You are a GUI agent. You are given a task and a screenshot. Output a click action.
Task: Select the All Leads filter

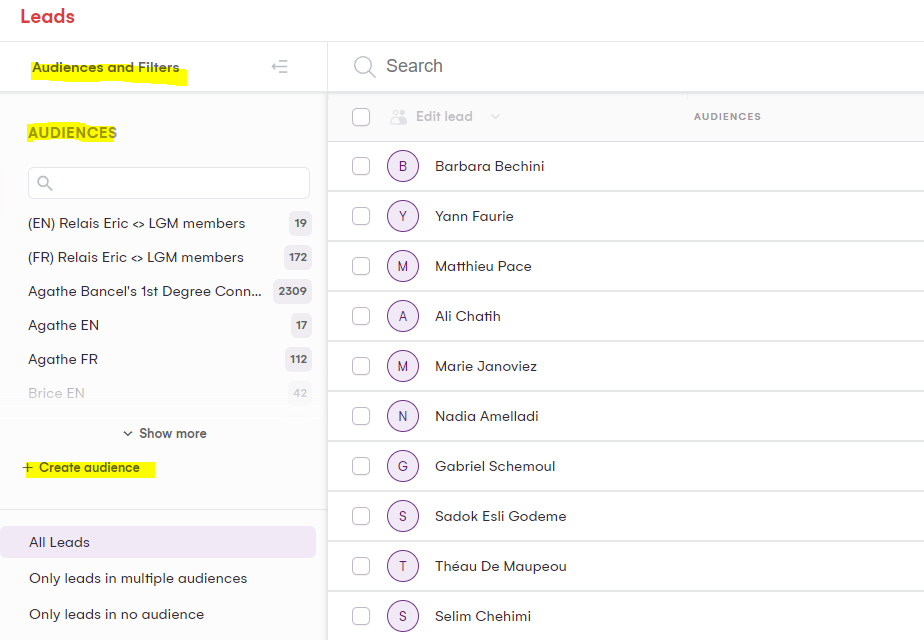pyautogui.click(x=60, y=542)
